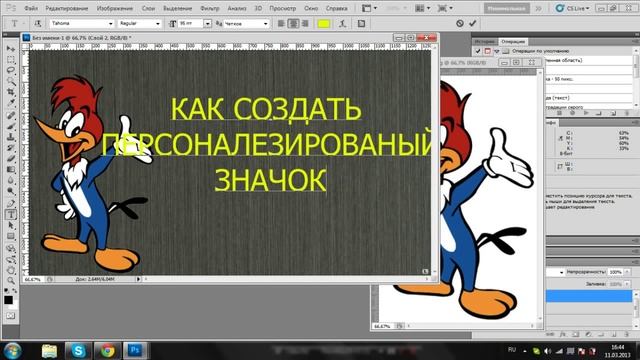Create new action in Actions panel
Image resolution: width=640 pixels, height=360 pixels.
point(613,113)
